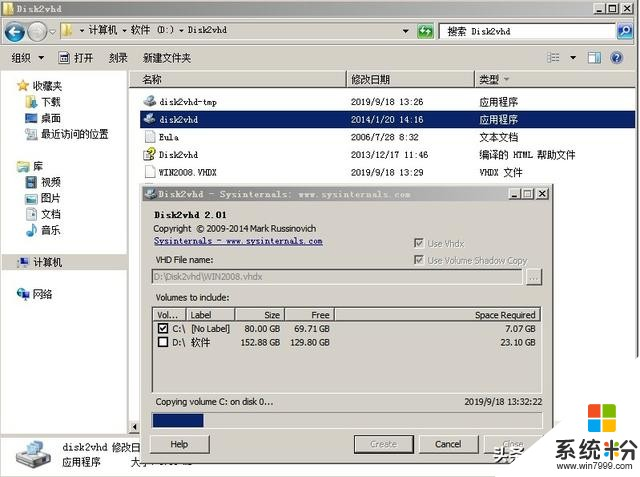
Task: Click the 新建文件夹 toolbar button
Action: click(x=167, y=58)
